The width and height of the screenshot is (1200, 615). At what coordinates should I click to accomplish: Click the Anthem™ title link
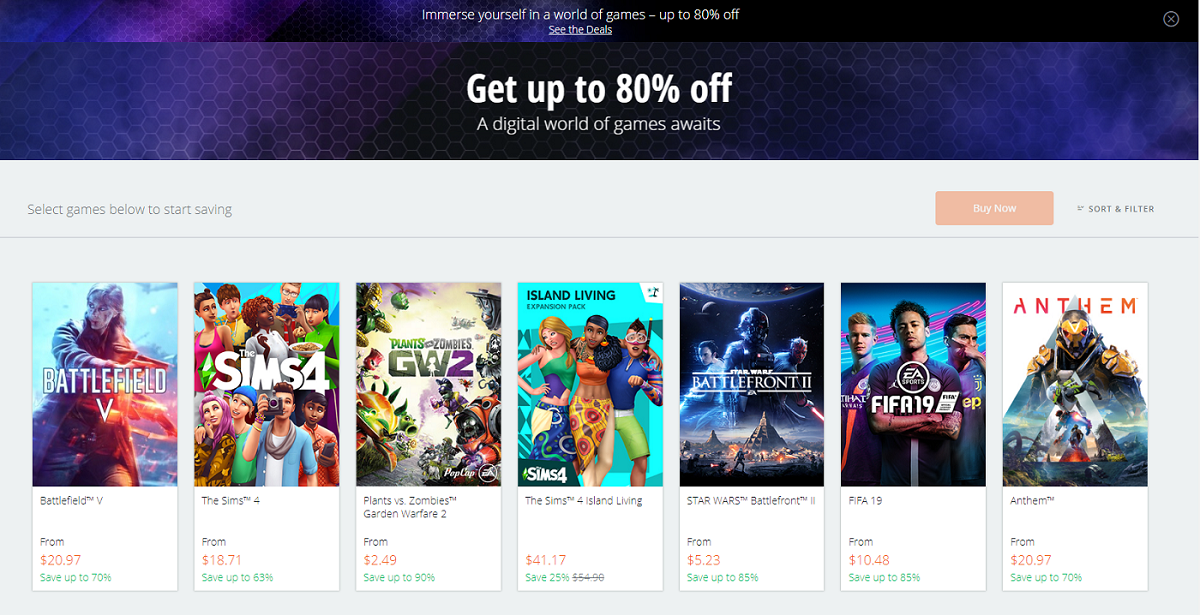click(x=1034, y=501)
